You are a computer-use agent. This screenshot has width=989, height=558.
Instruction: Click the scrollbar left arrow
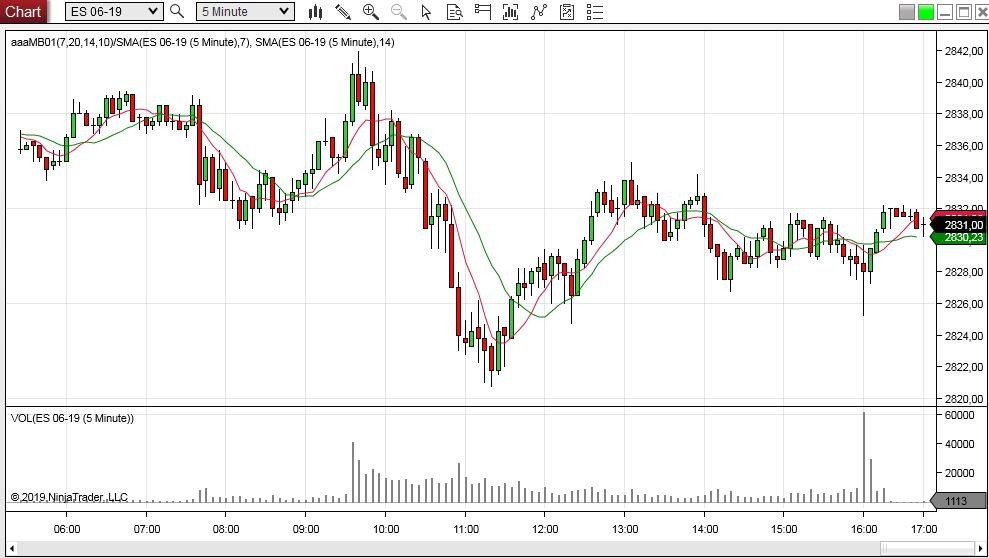[x=11, y=548]
